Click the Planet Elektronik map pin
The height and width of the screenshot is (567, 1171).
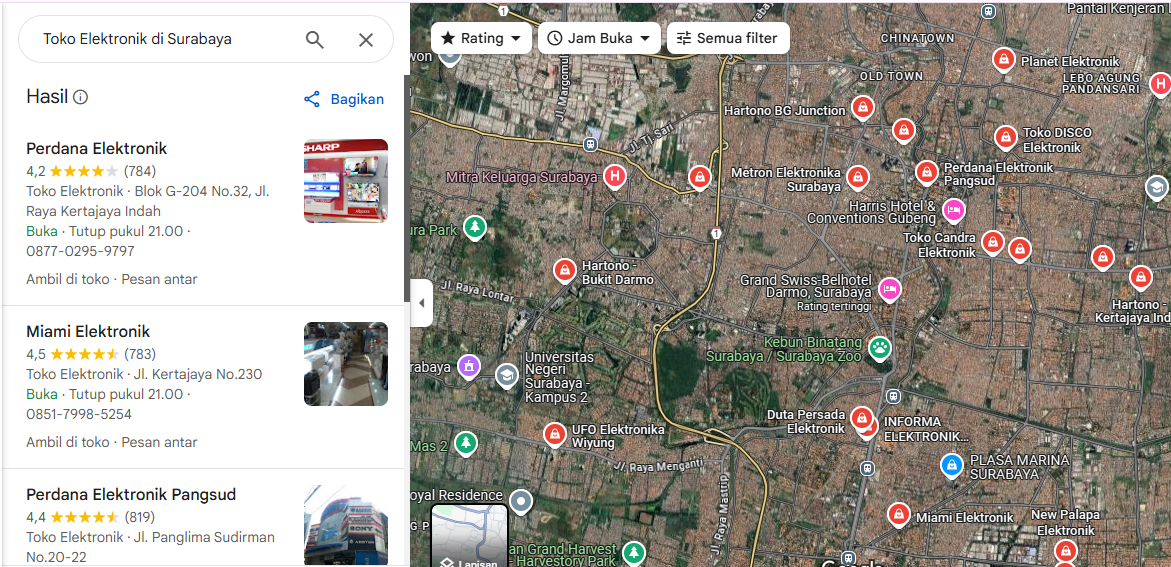click(x=1004, y=59)
